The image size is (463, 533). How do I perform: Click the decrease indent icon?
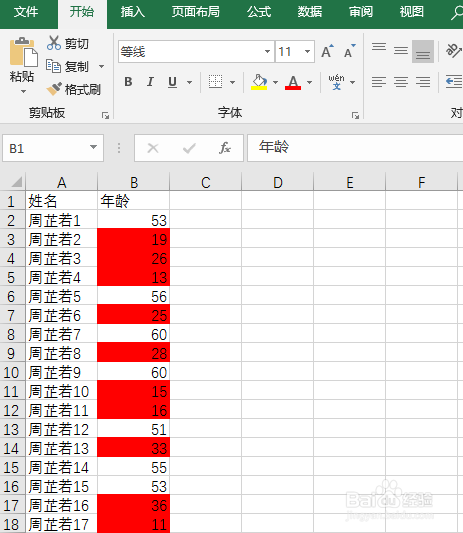pyautogui.click(x=454, y=82)
